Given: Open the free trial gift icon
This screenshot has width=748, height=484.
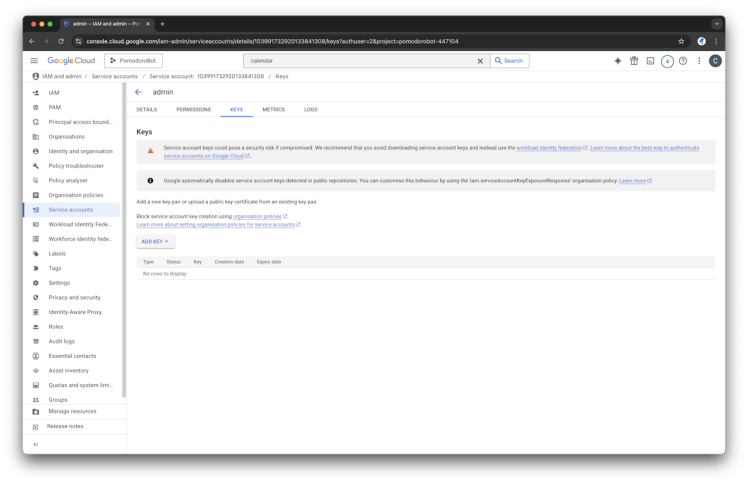Looking at the screenshot, I should (x=634, y=61).
